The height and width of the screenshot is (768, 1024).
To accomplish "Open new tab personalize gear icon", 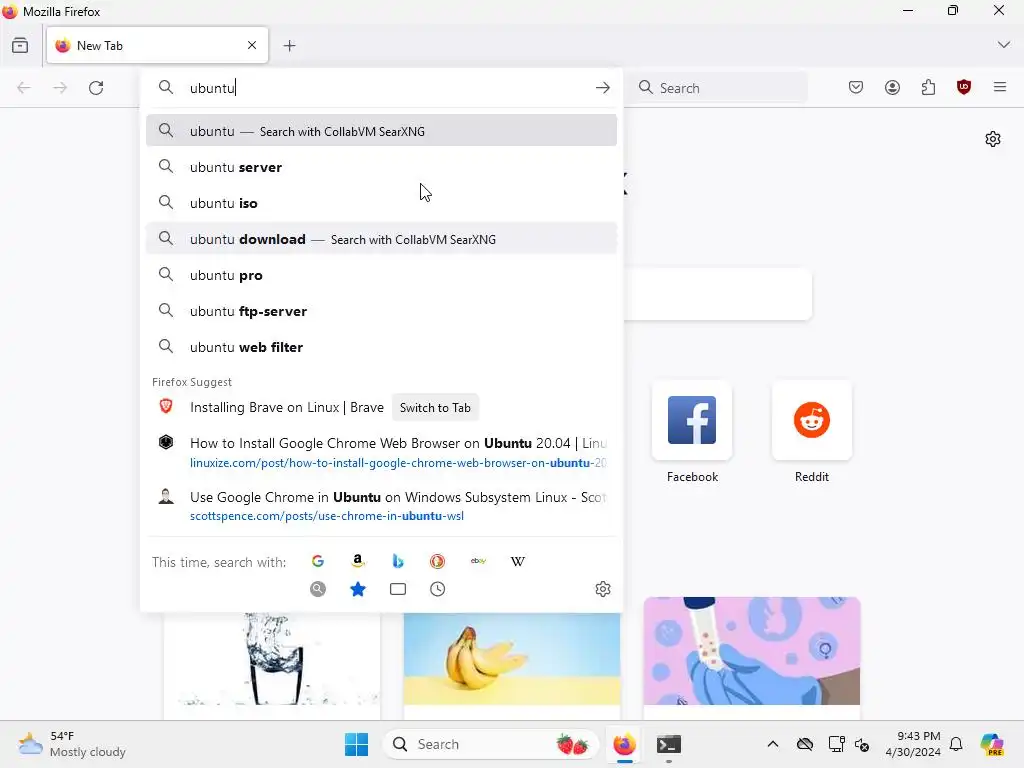I will pyautogui.click(x=993, y=139).
